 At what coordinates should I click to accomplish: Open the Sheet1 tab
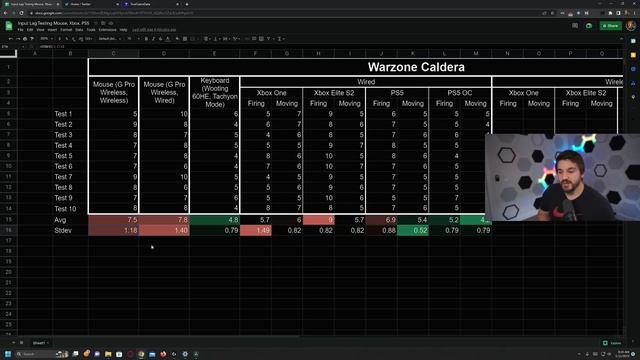[40, 343]
